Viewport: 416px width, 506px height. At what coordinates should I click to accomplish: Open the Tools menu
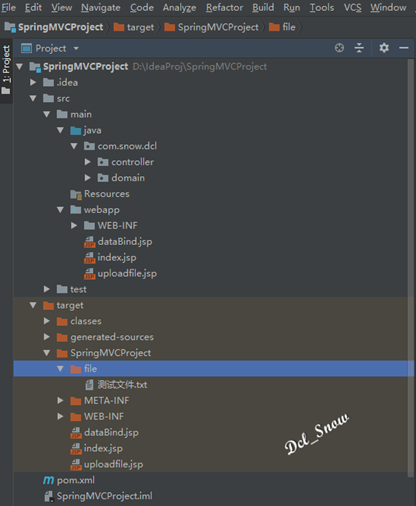(322, 7)
